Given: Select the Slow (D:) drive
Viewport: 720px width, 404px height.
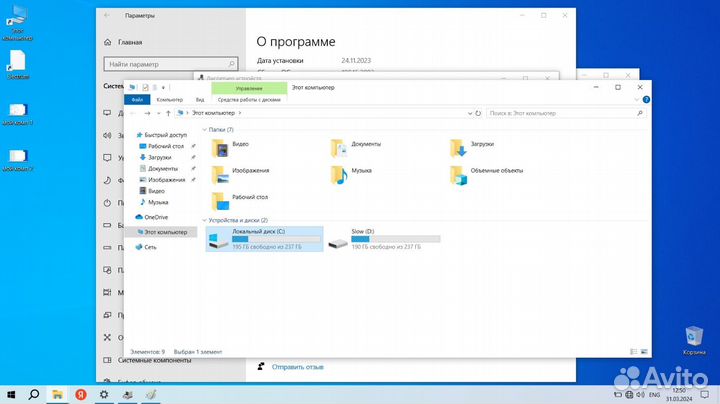Looking at the screenshot, I should 384,239.
